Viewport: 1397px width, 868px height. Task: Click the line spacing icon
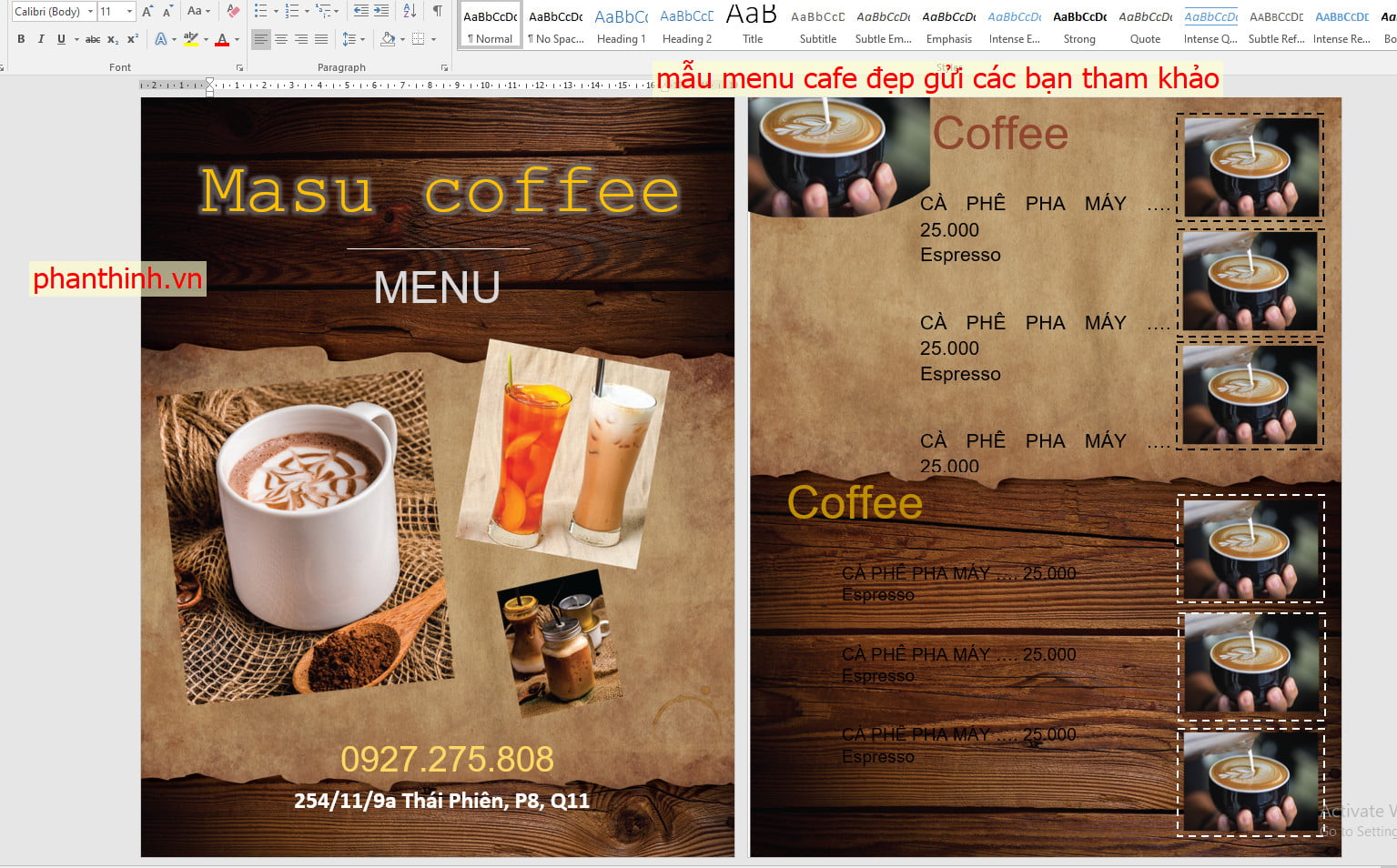[349, 39]
